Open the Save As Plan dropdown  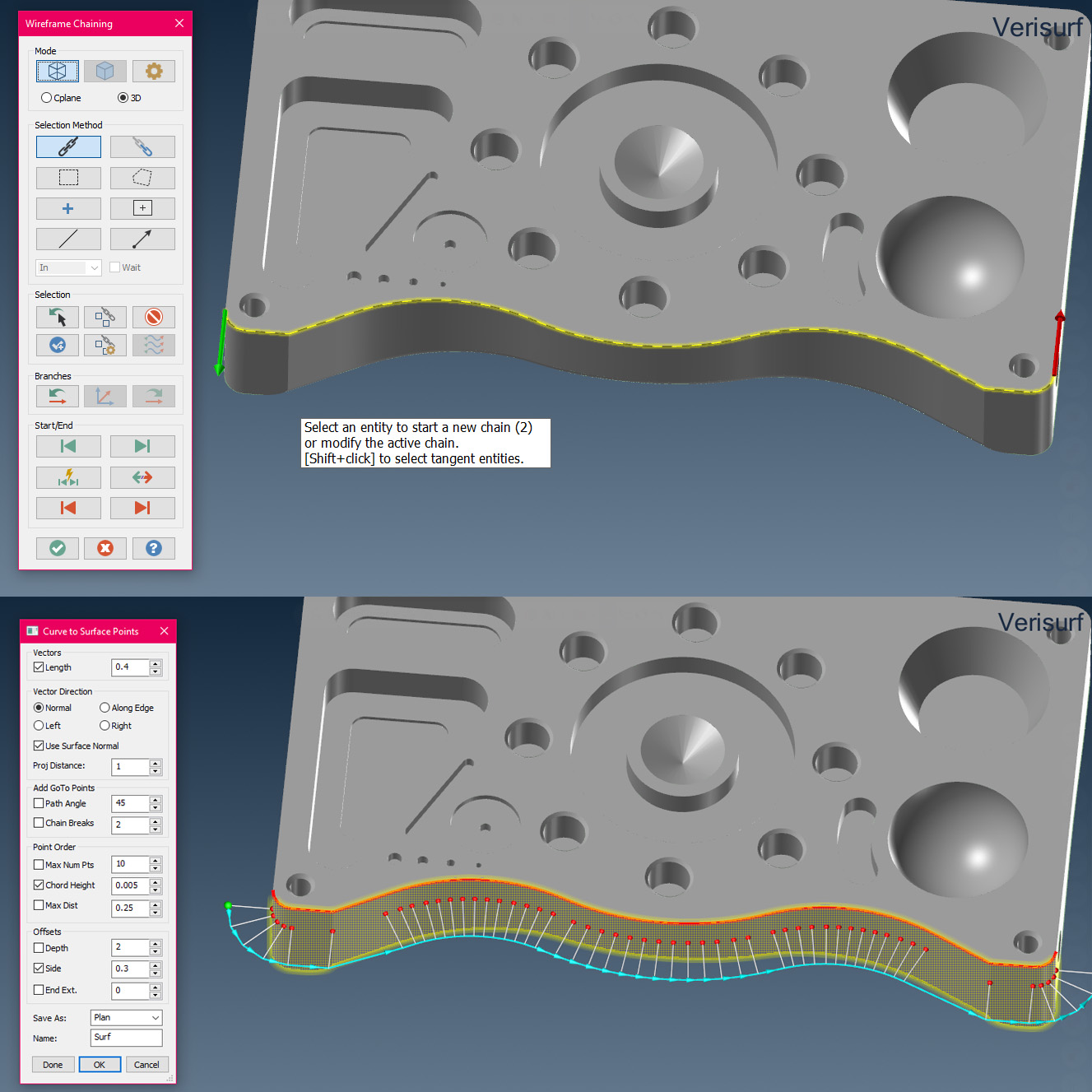pyautogui.click(x=126, y=1018)
